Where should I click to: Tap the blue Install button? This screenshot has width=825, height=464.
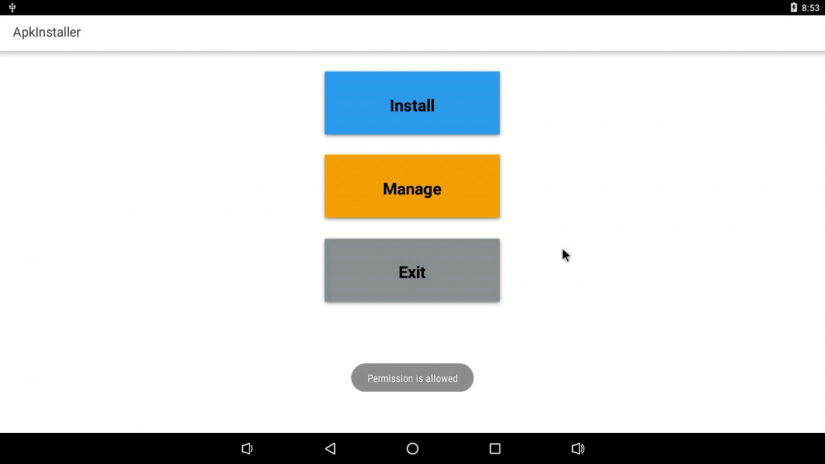pos(412,103)
